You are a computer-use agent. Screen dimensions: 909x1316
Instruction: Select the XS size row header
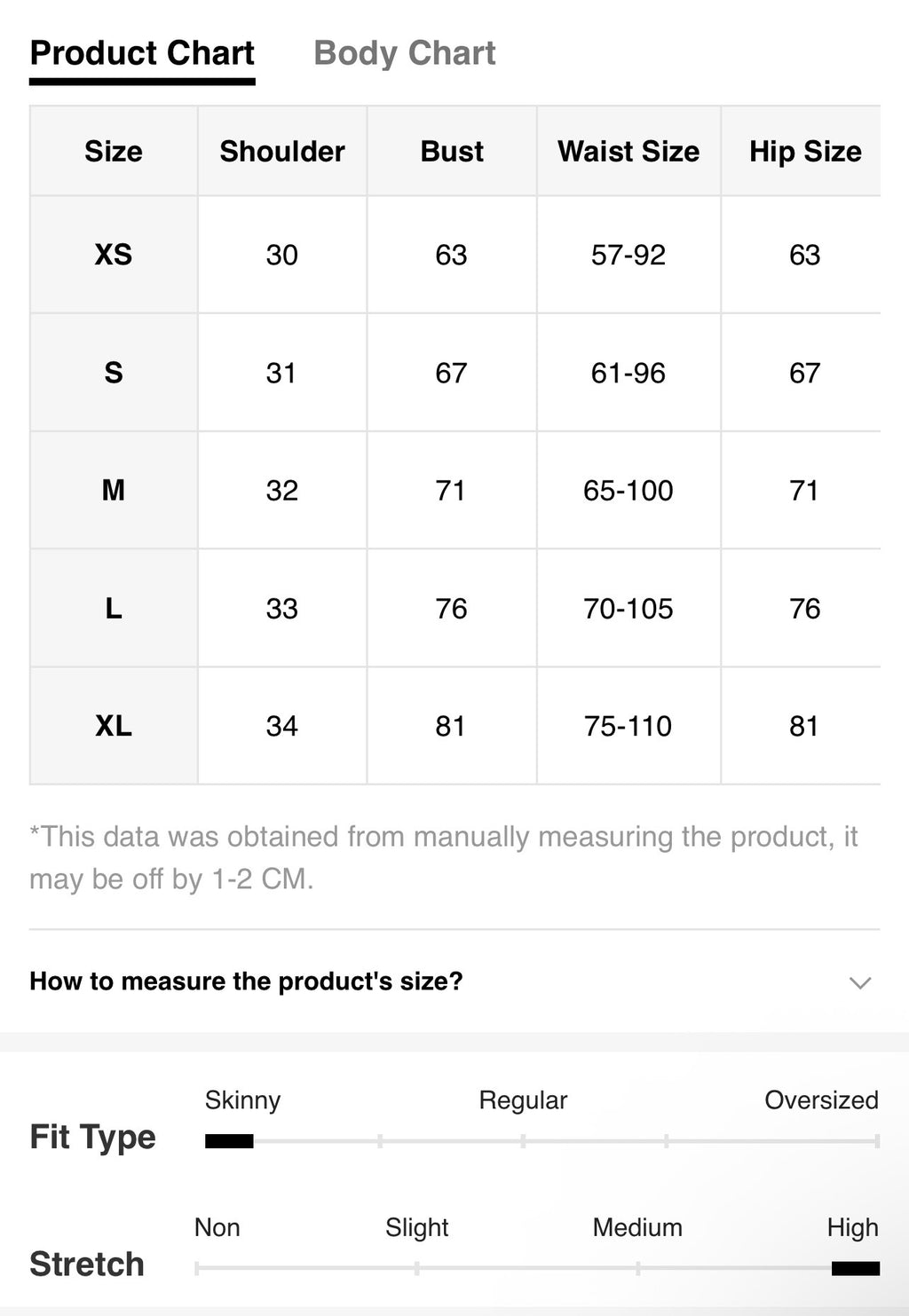point(114,255)
